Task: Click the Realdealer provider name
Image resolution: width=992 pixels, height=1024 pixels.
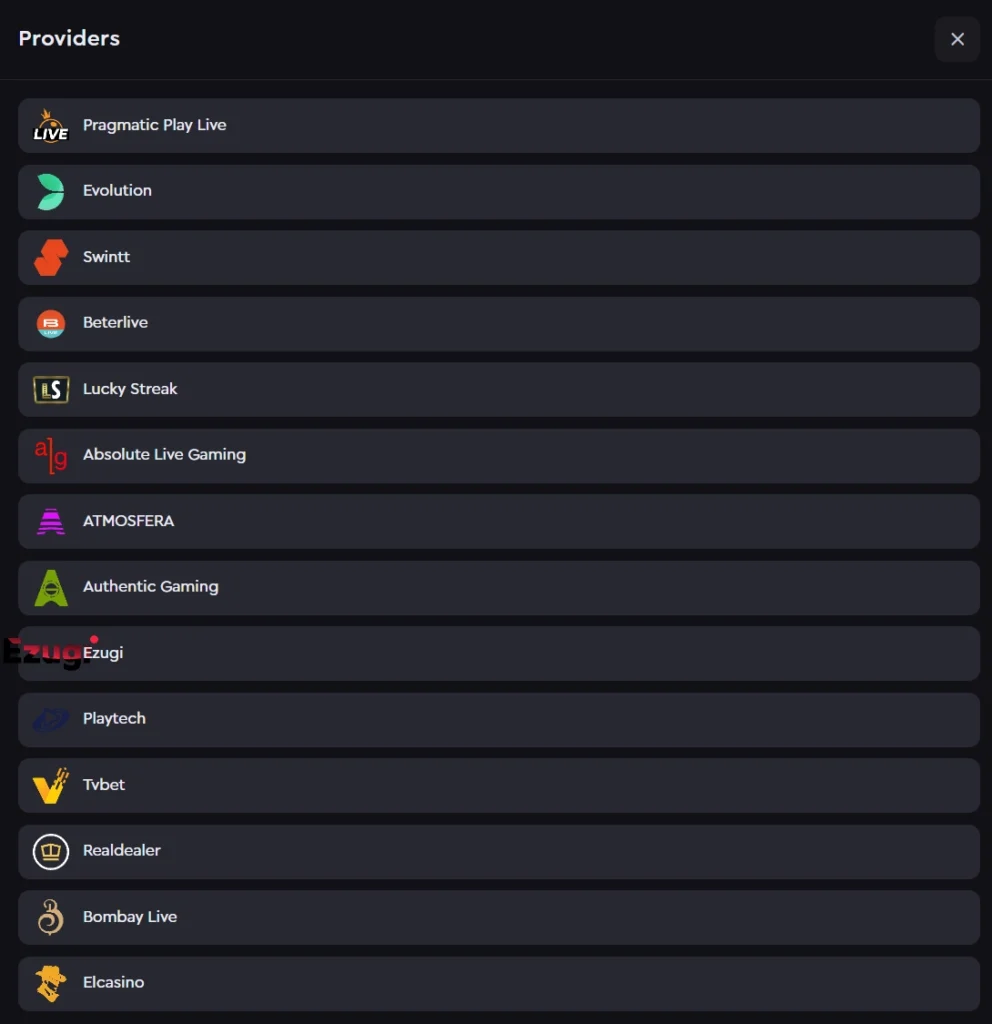Action: point(122,851)
